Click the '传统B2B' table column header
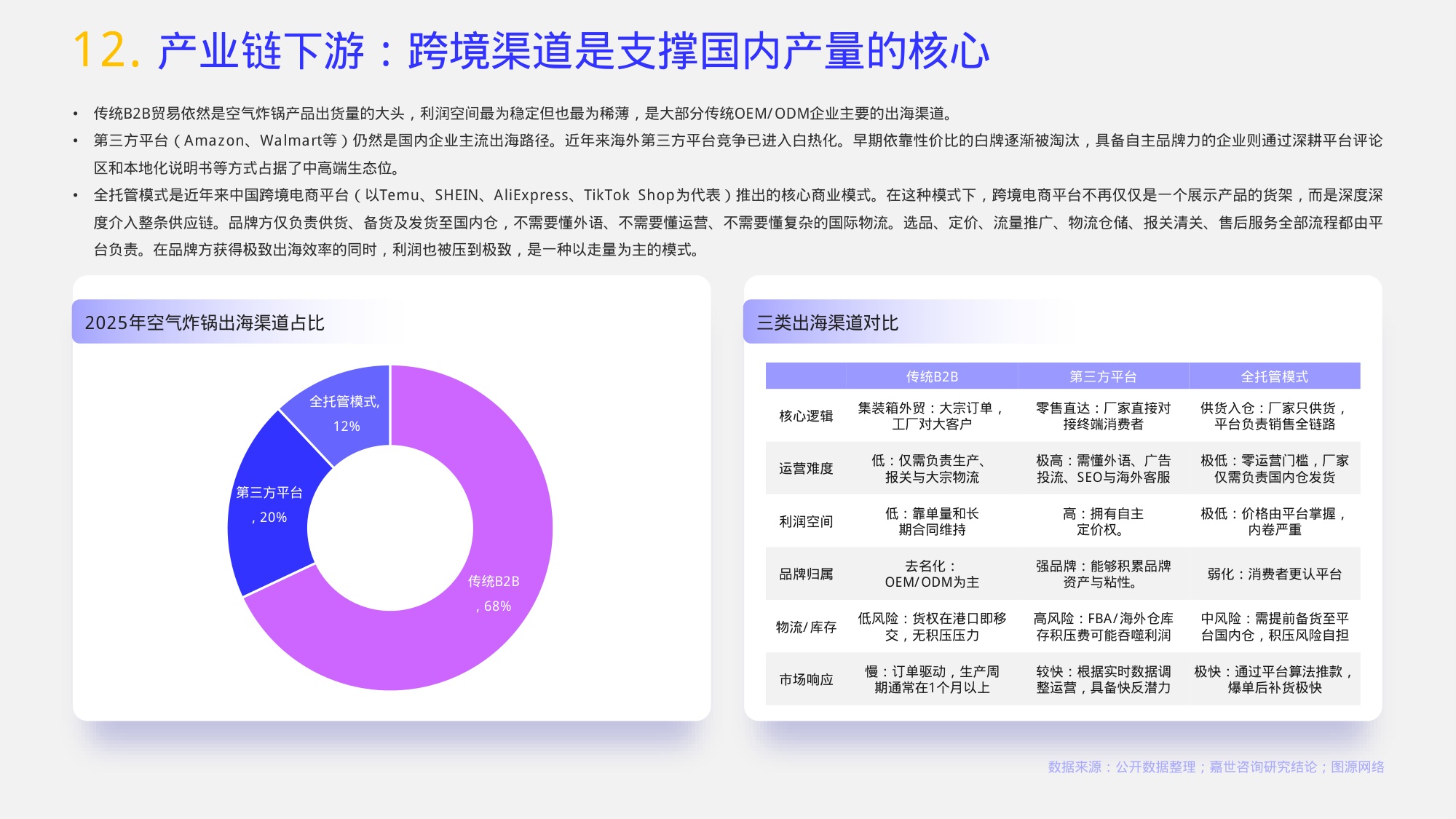This screenshot has height=819, width=1456. tap(932, 376)
